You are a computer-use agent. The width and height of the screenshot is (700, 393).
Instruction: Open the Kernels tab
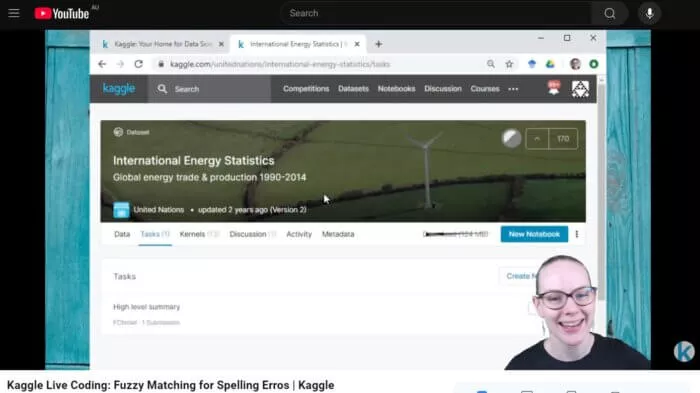click(x=199, y=234)
